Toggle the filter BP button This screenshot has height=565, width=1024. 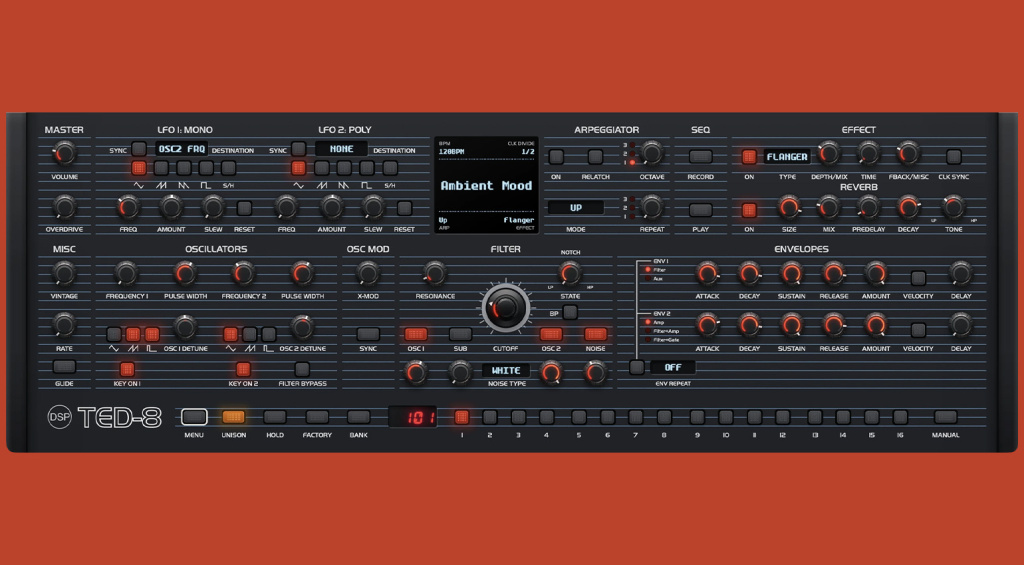569,312
